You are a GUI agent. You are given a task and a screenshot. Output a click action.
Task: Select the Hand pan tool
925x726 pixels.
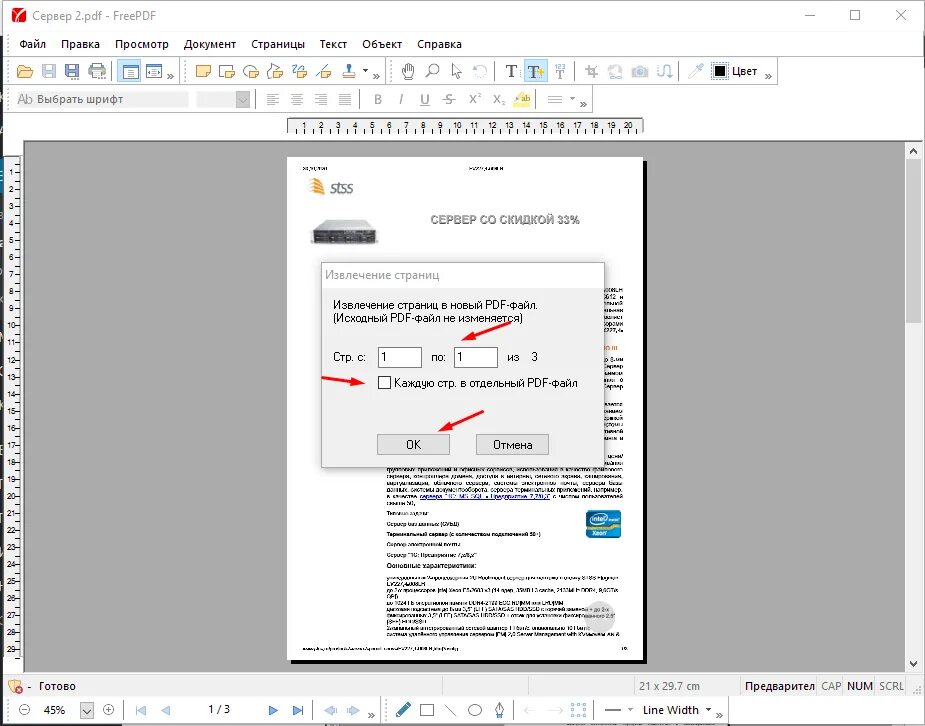pyautogui.click(x=408, y=71)
